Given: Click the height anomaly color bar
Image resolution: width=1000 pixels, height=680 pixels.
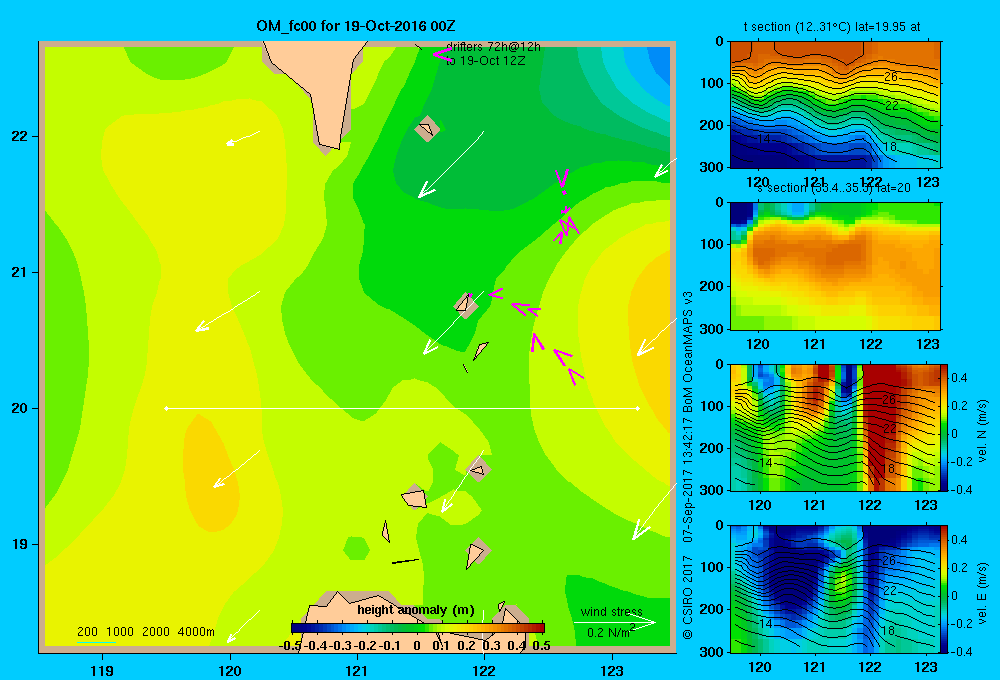Looking at the screenshot, I should [418, 628].
